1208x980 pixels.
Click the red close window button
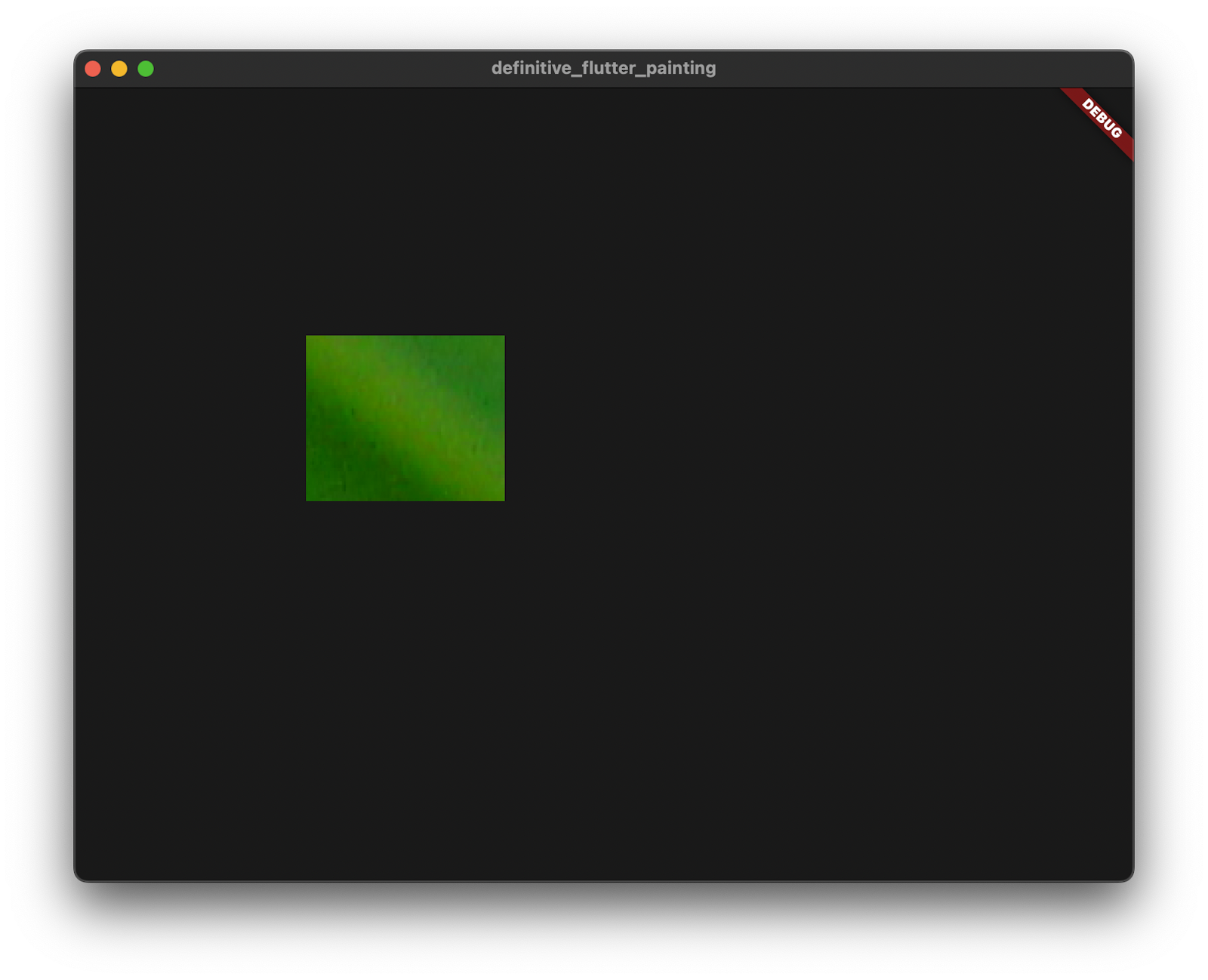point(93,68)
